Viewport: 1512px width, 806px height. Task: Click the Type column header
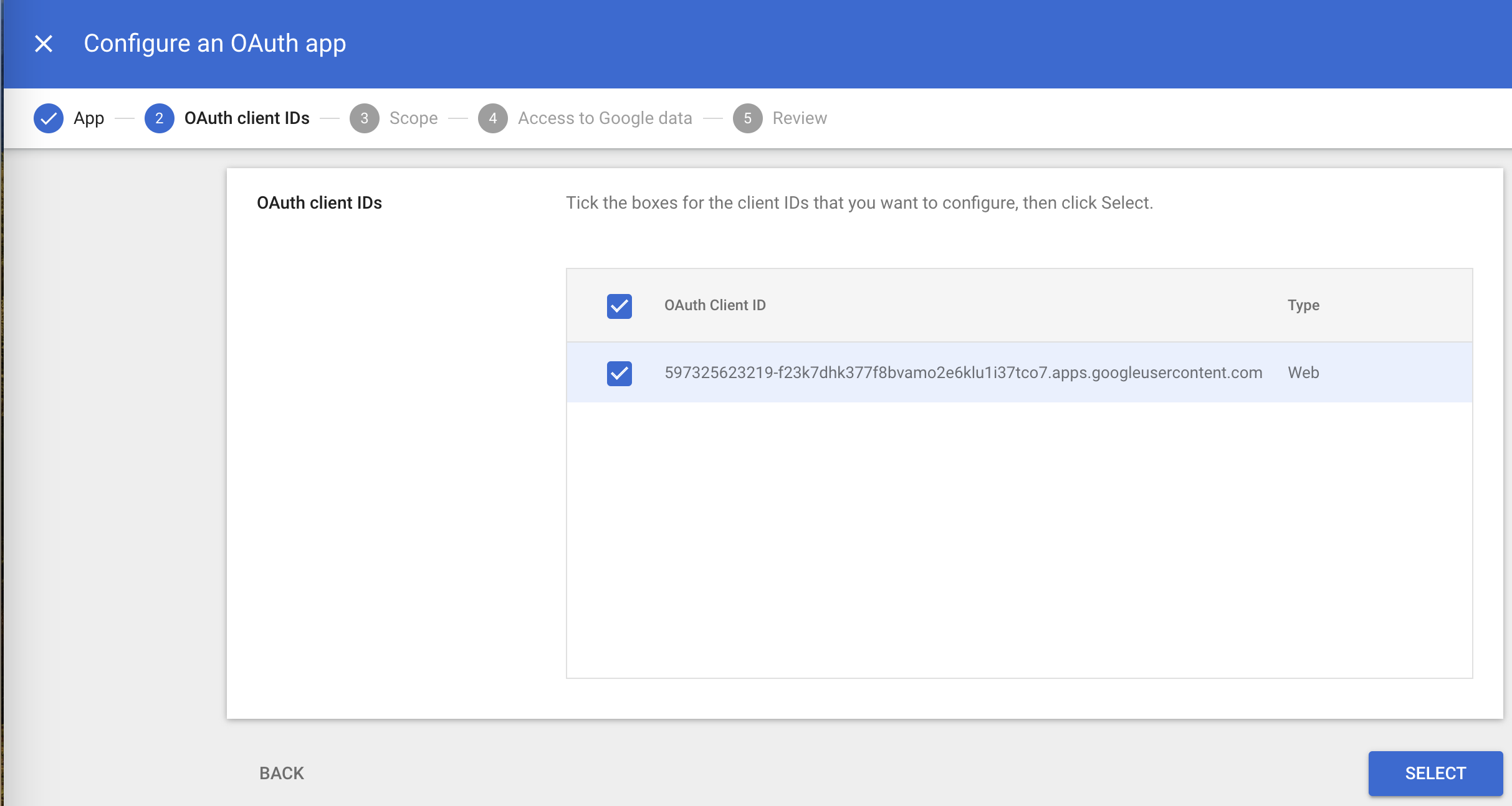click(x=1303, y=305)
